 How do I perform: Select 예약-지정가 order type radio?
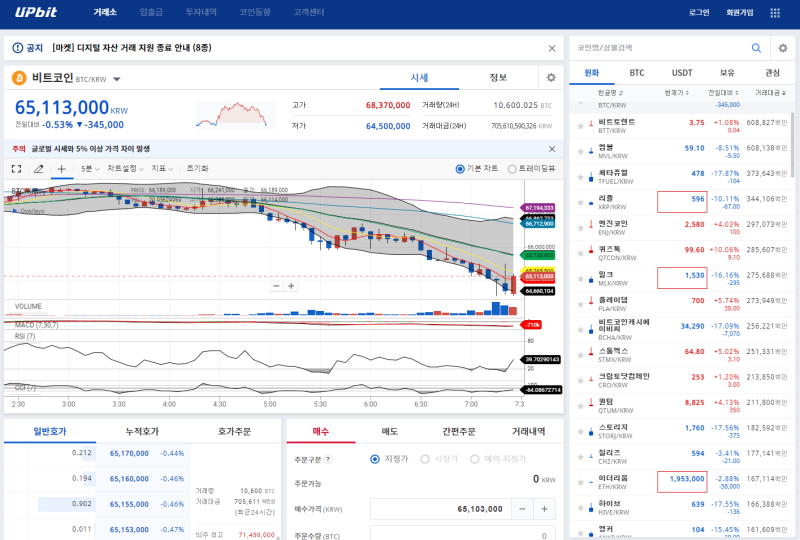click(474, 459)
